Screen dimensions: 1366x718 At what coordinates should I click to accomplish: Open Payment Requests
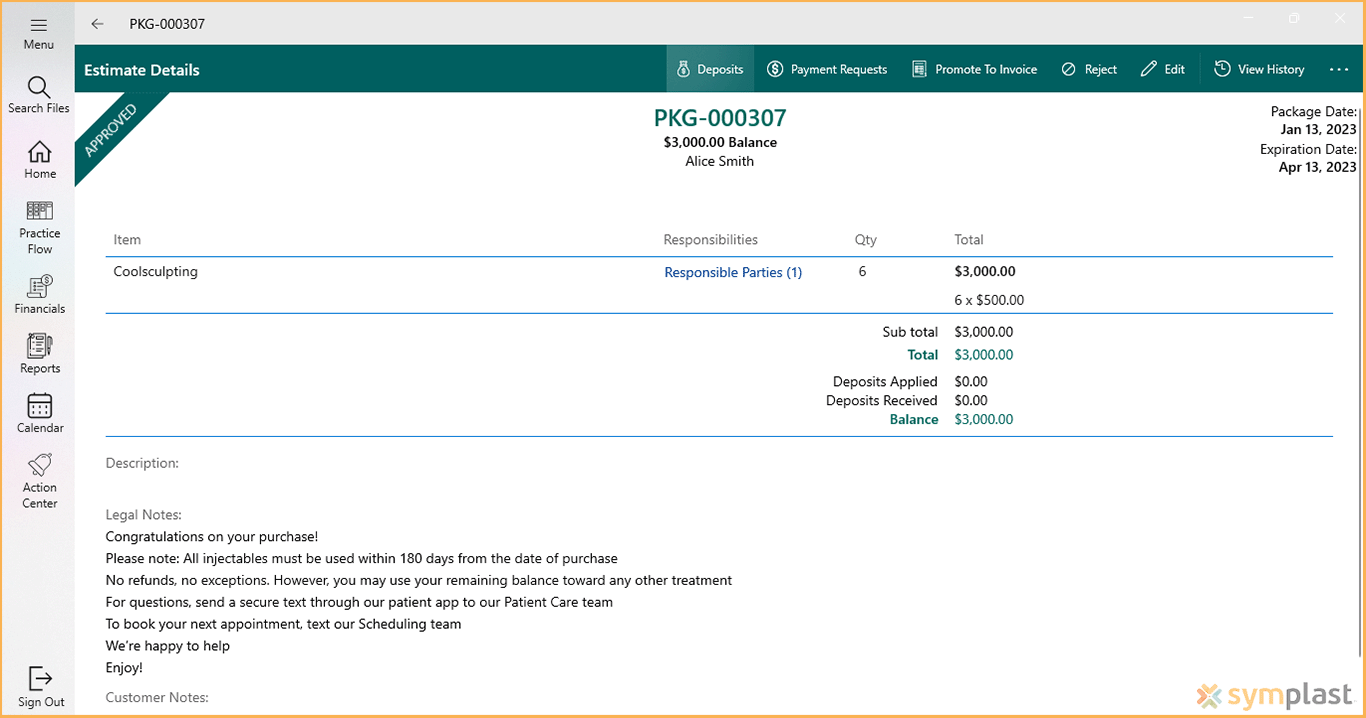tap(827, 69)
